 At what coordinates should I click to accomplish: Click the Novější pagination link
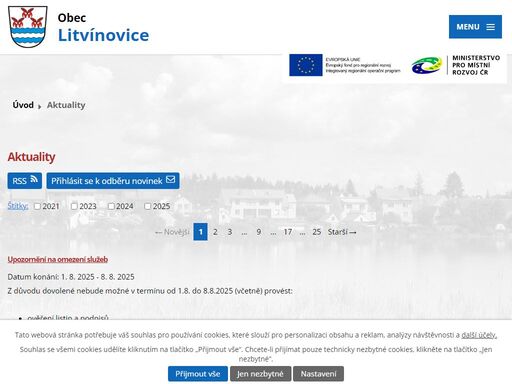pyautogui.click(x=172, y=232)
